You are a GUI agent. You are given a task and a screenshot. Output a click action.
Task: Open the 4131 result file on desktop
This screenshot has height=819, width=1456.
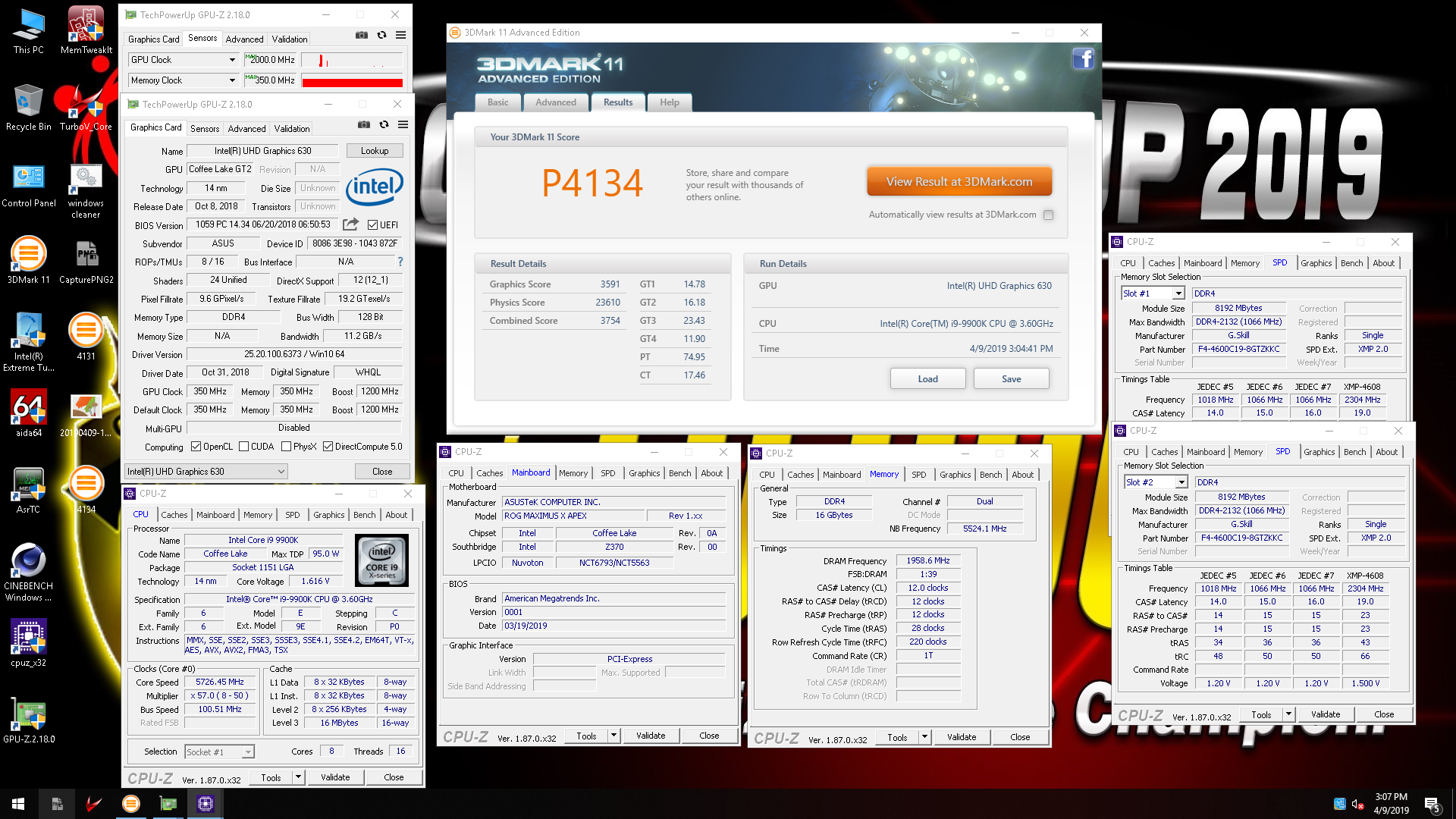[x=86, y=337]
